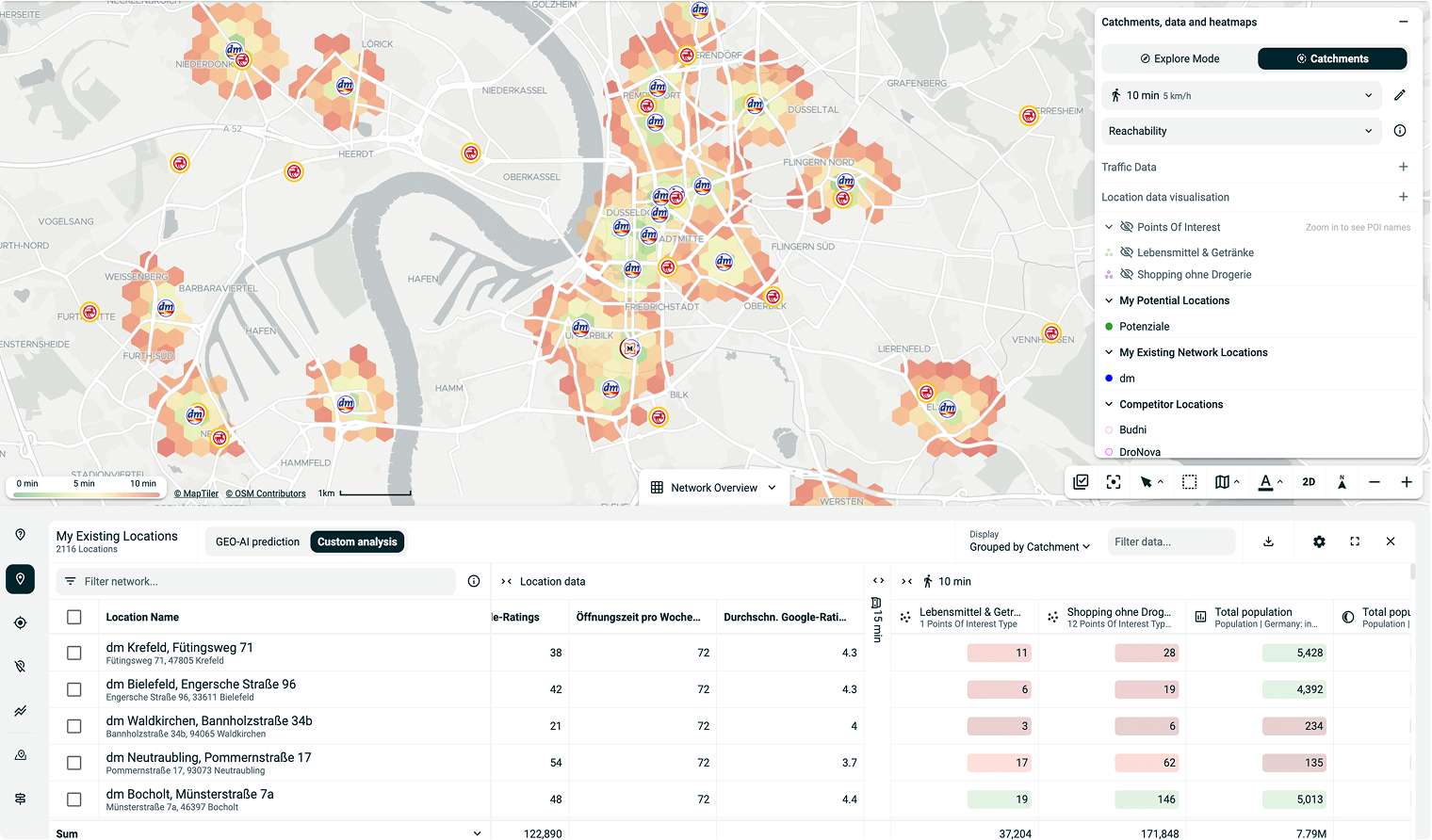Image resolution: width=1432 pixels, height=840 pixels.
Task: Toggle visibility of Shopping ohne Drogerie
Action: click(x=1127, y=275)
